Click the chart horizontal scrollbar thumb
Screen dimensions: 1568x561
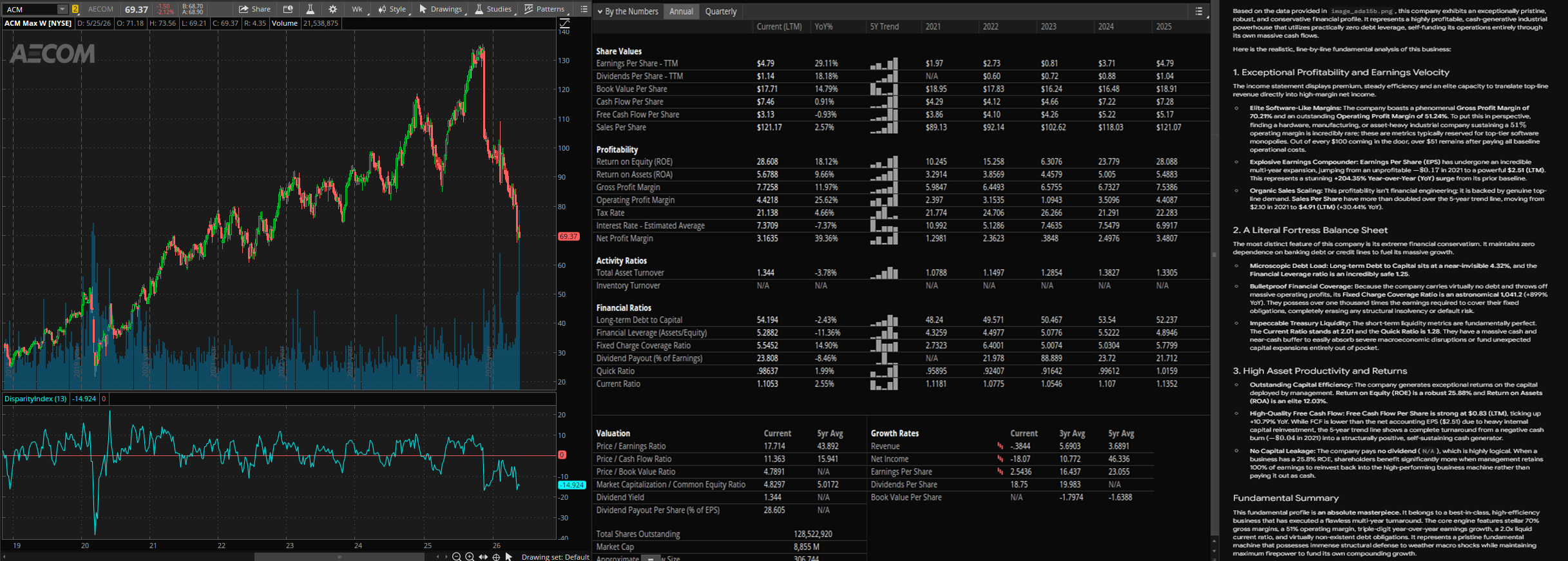tap(339, 556)
